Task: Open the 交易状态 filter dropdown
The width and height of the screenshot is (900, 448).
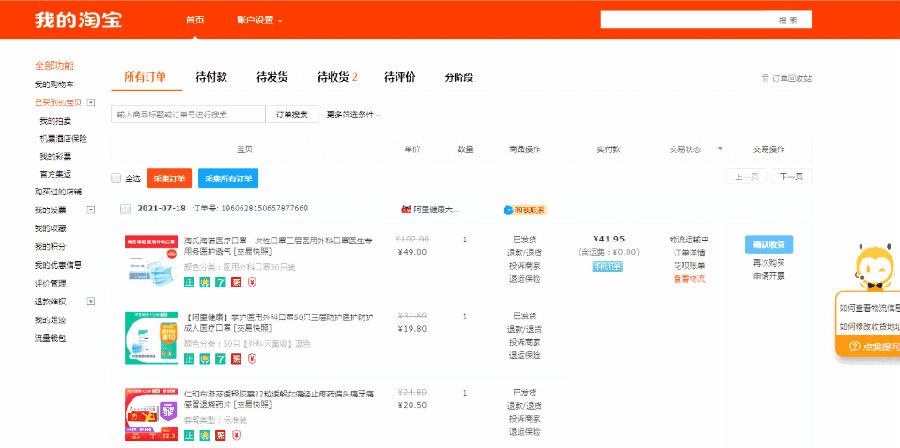Action: [719, 149]
